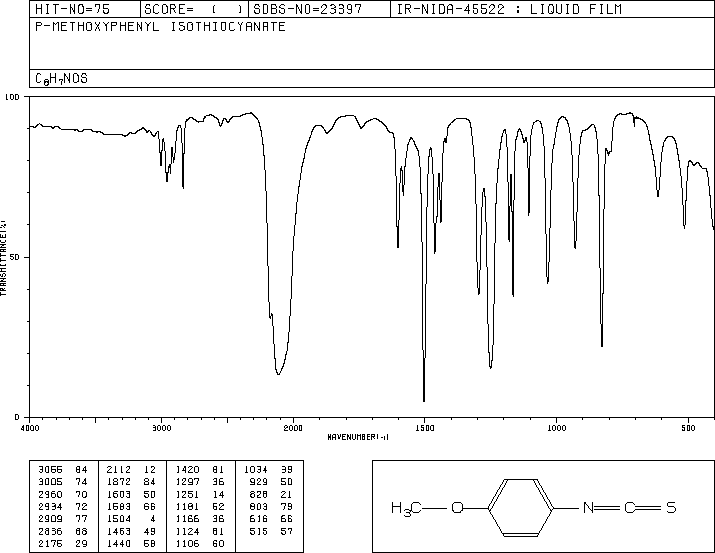Click the 929 entry in the peak table
Screen dimensions: 715x553
259,482
